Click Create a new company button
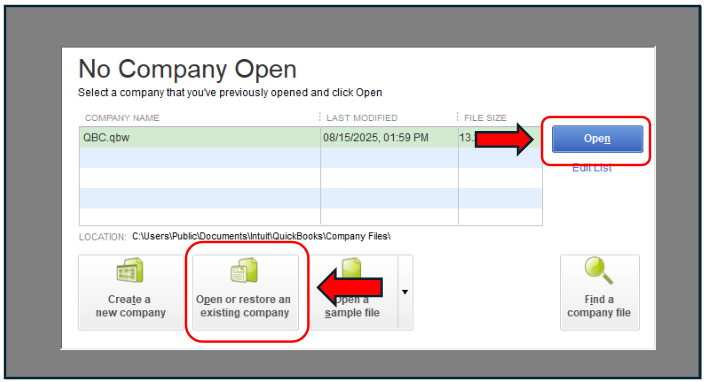704x382 pixels. click(x=131, y=292)
